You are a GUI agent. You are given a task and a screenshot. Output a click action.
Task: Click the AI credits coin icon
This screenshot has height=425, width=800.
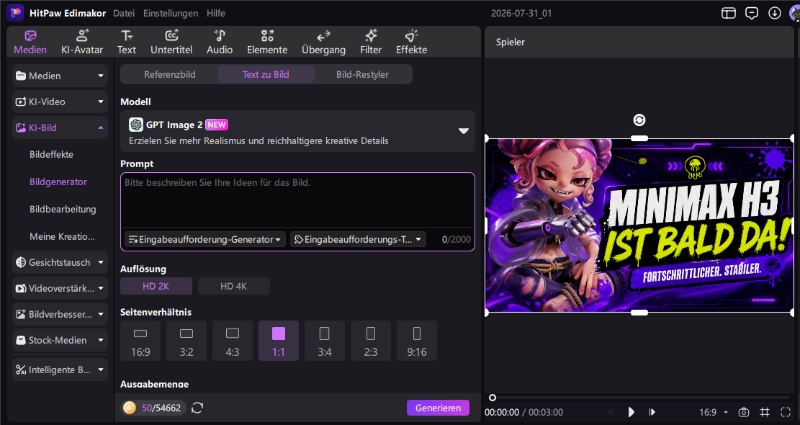pos(129,408)
